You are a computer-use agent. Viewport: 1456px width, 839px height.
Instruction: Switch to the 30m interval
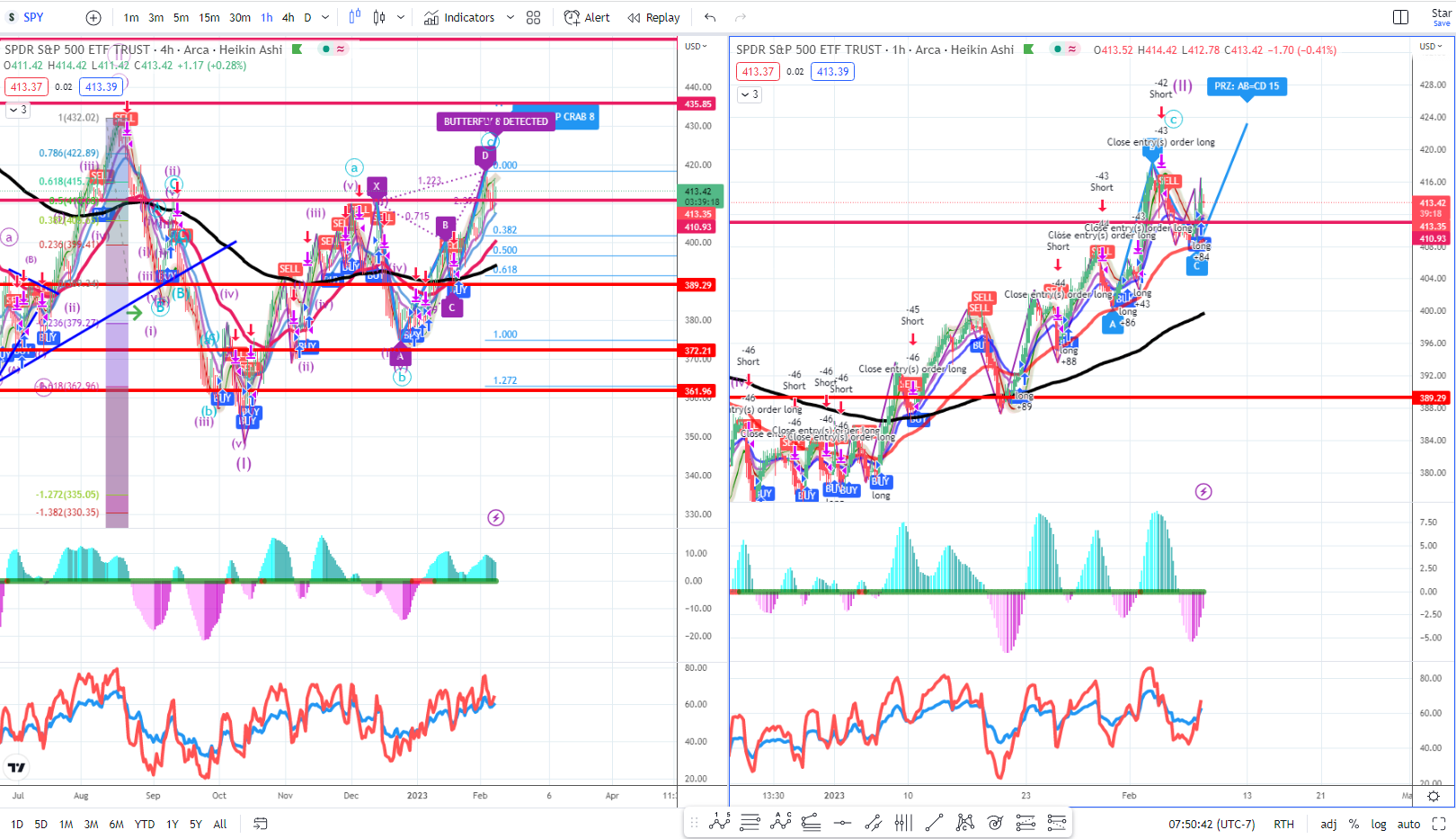tap(240, 17)
